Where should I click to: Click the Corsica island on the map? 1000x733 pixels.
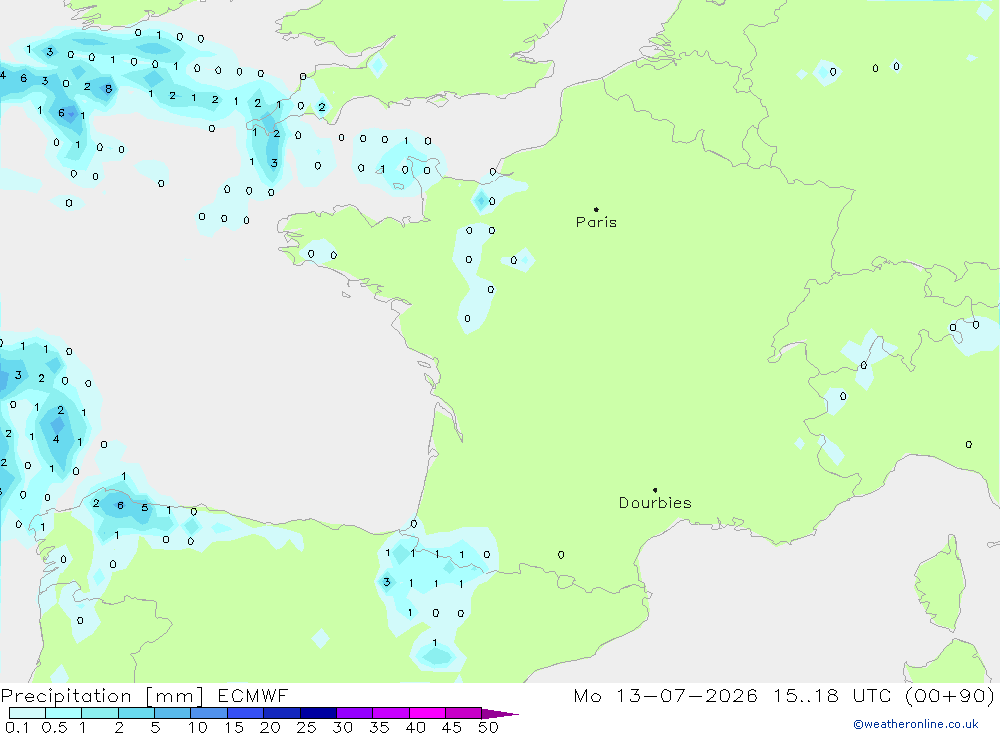940,585
